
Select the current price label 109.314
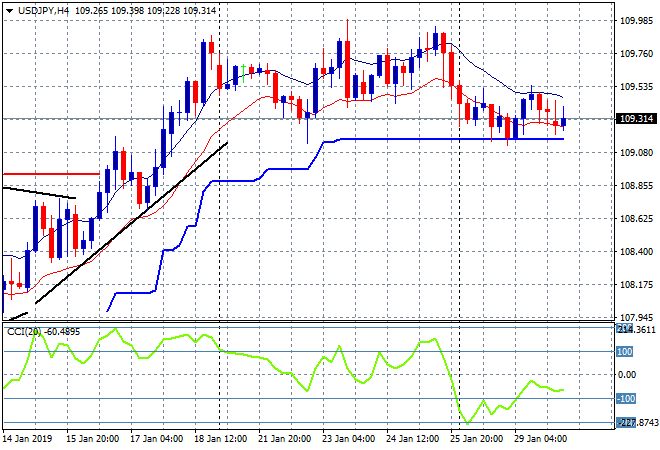point(636,119)
